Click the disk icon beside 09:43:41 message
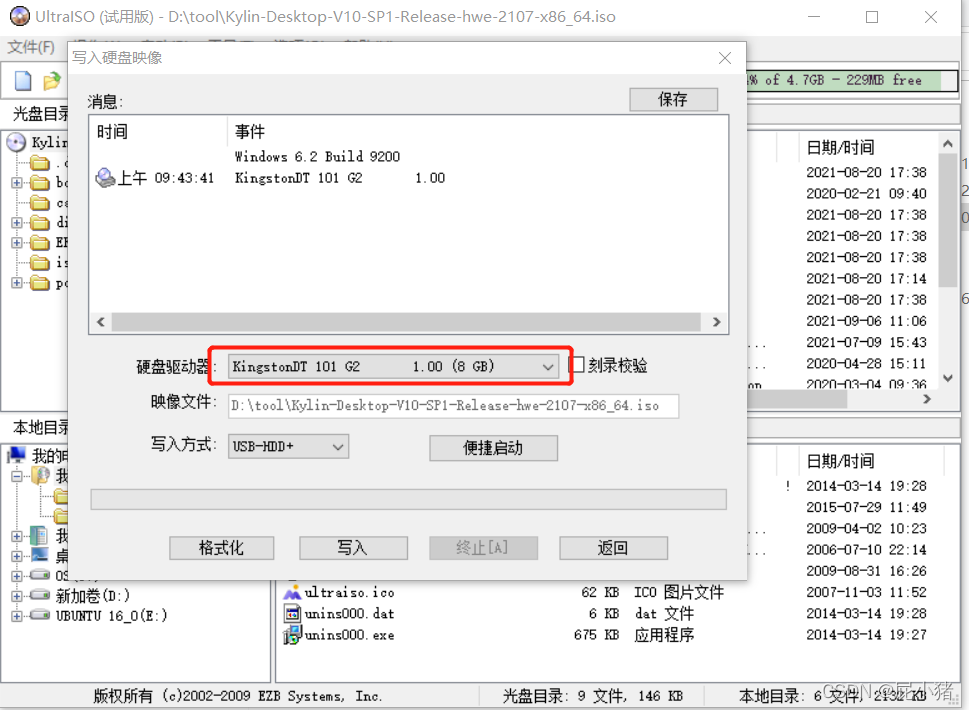Viewport: 969px width, 710px height. pos(106,178)
